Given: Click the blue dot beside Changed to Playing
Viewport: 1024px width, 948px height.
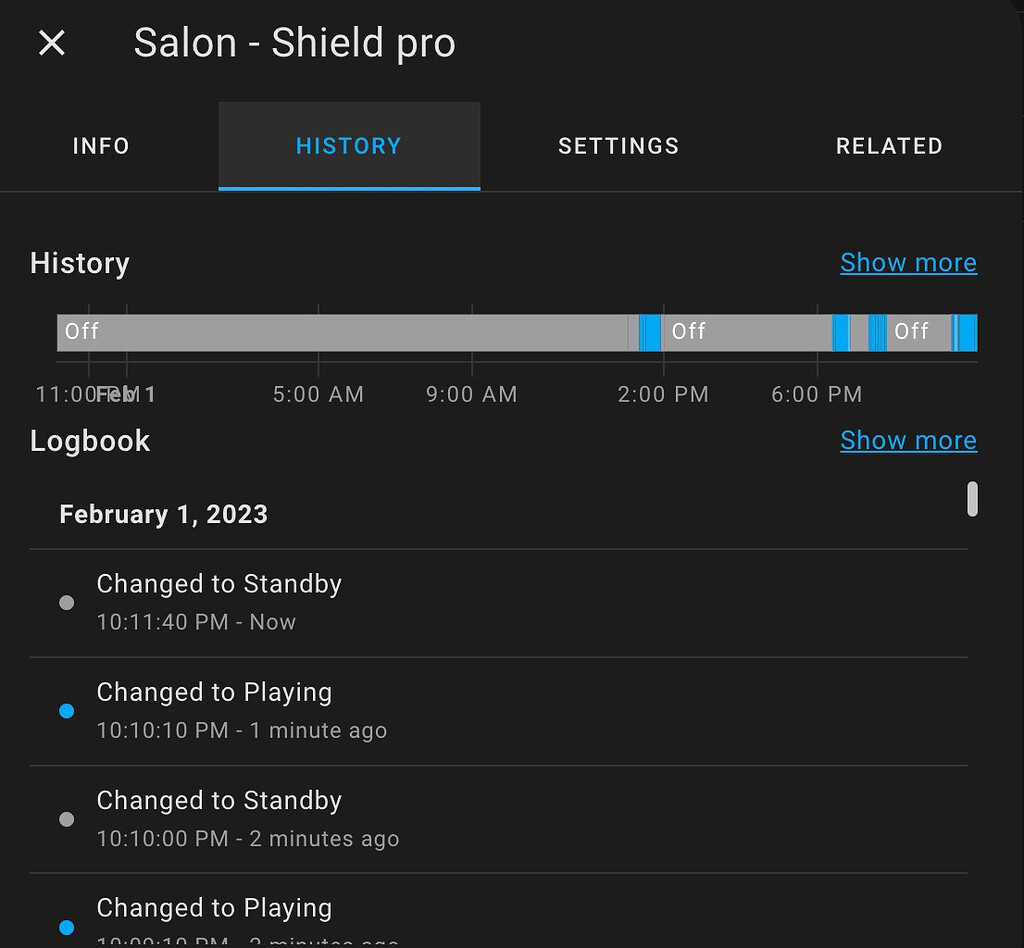Looking at the screenshot, I should (66, 710).
